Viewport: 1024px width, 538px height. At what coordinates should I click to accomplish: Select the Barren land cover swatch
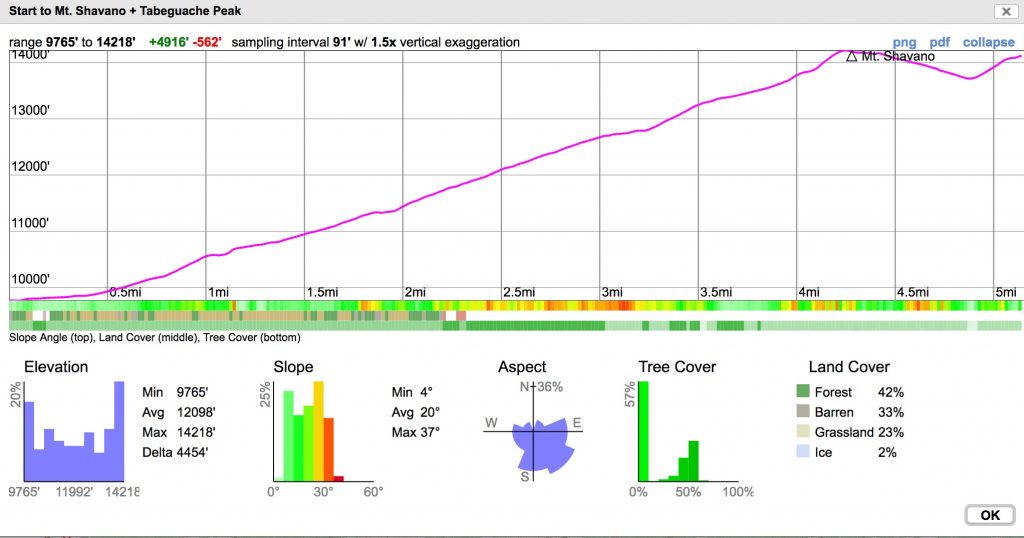(802, 413)
